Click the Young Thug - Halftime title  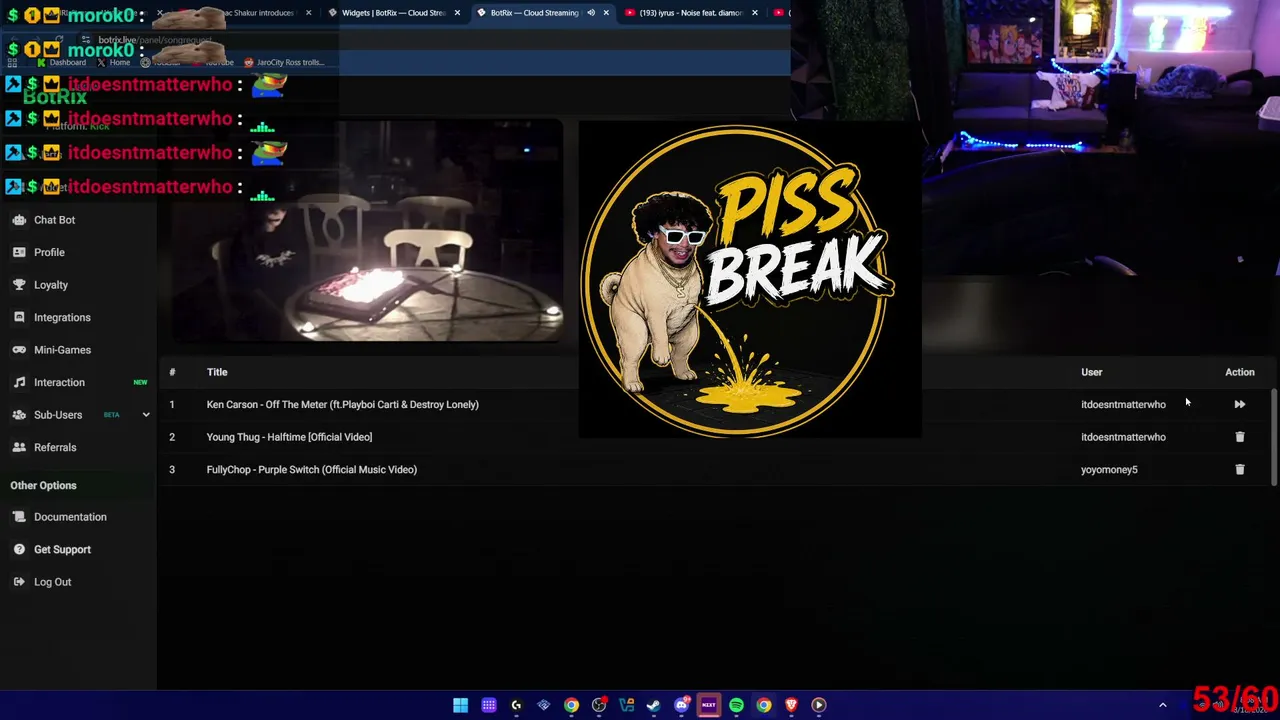point(289,437)
